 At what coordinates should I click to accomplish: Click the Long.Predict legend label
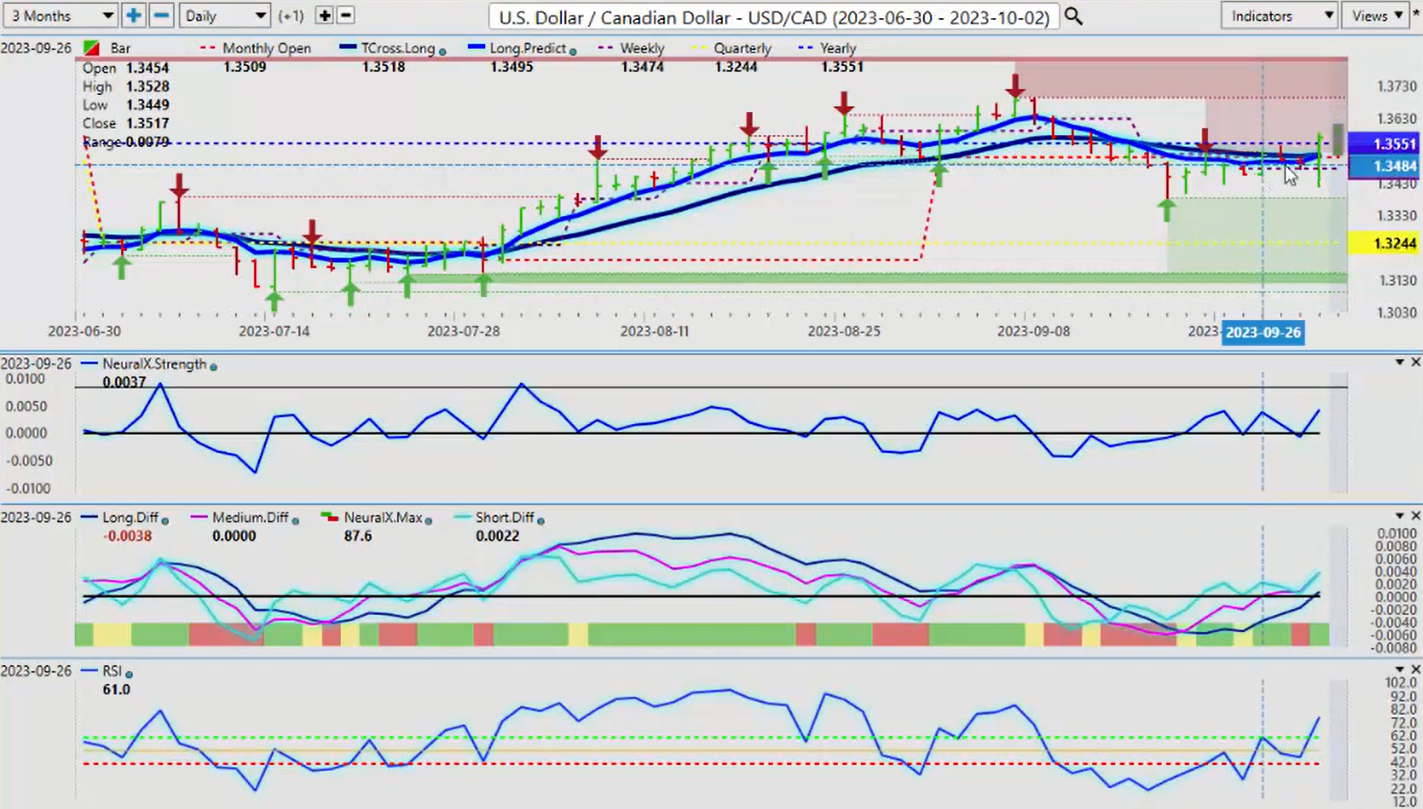(529, 48)
